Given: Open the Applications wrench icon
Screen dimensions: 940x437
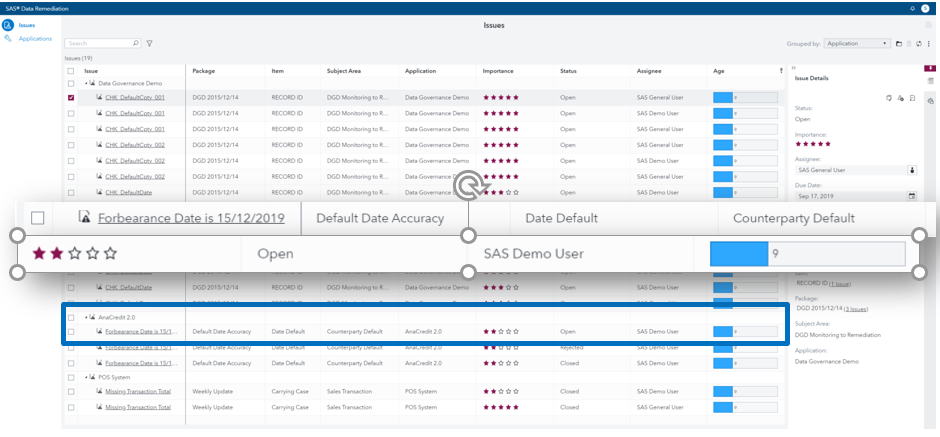Looking at the screenshot, I should coord(8,38).
